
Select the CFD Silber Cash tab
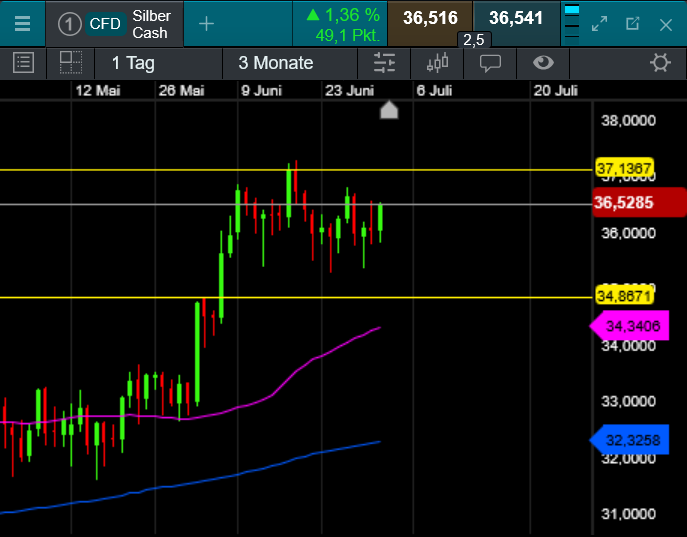click(115, 23)
